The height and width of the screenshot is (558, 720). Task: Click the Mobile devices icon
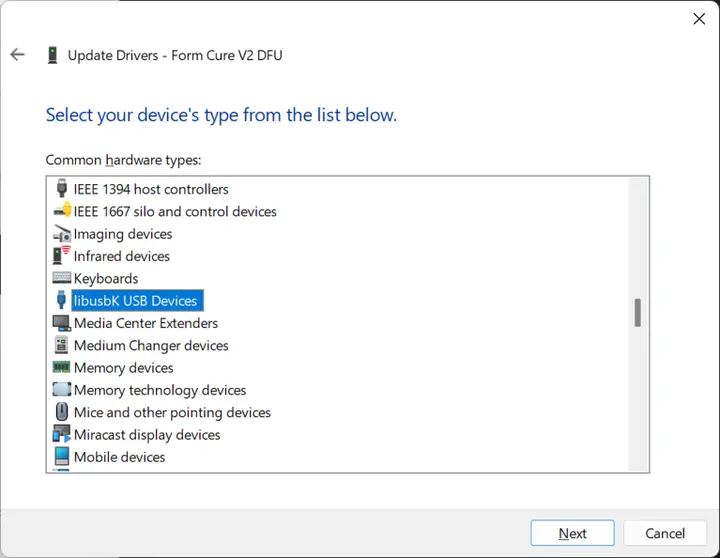pyautogui.click(x=62, y=456)
